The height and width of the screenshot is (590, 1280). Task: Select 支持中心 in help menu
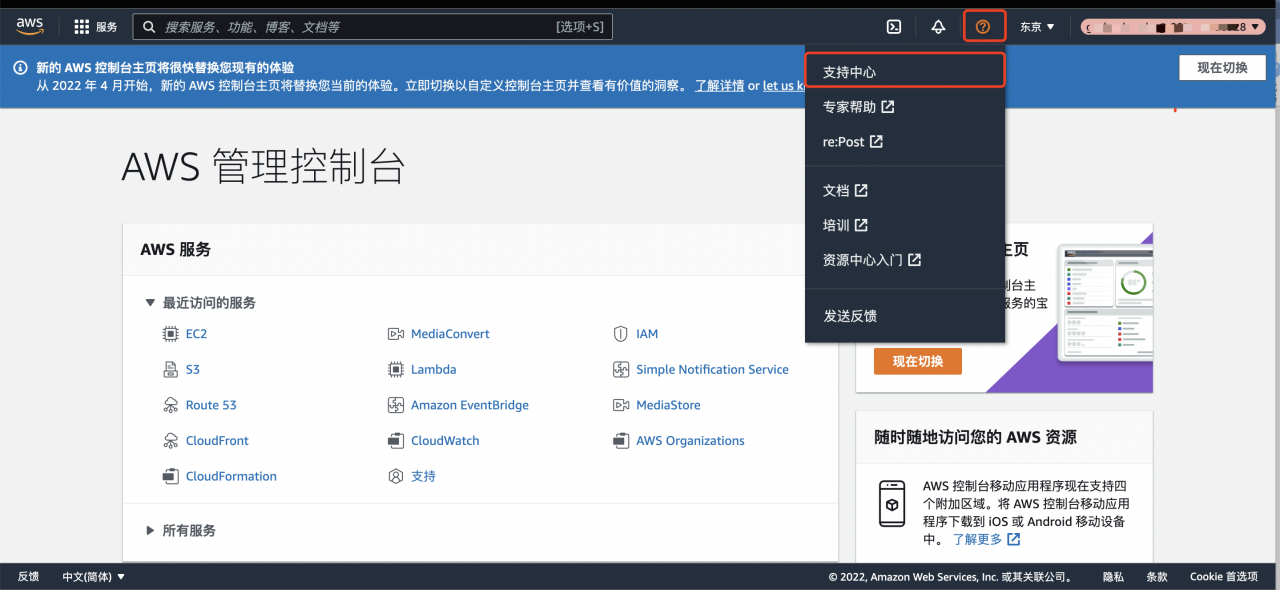[x=905, y=72]
